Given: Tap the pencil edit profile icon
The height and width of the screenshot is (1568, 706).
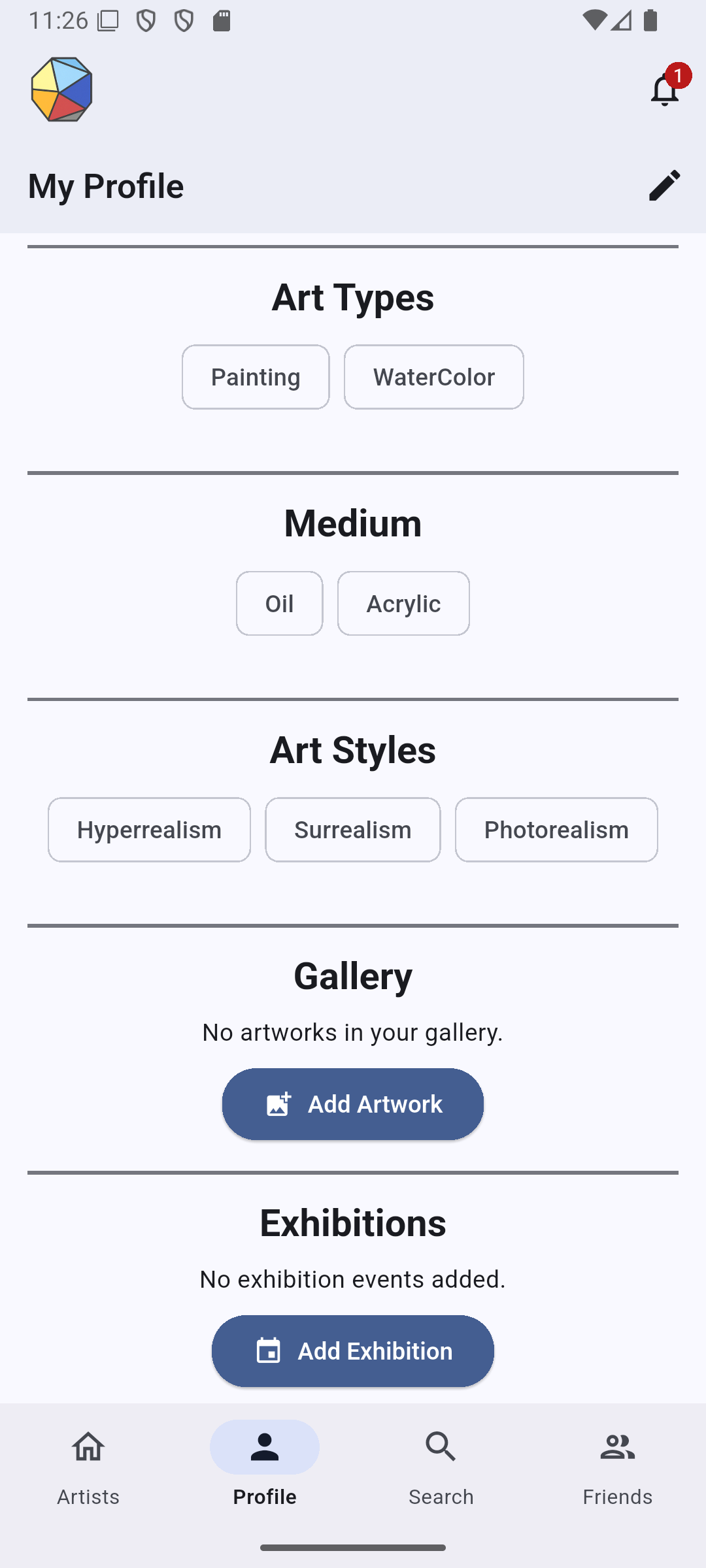Looking at the screenshot, I should (664, 186).
